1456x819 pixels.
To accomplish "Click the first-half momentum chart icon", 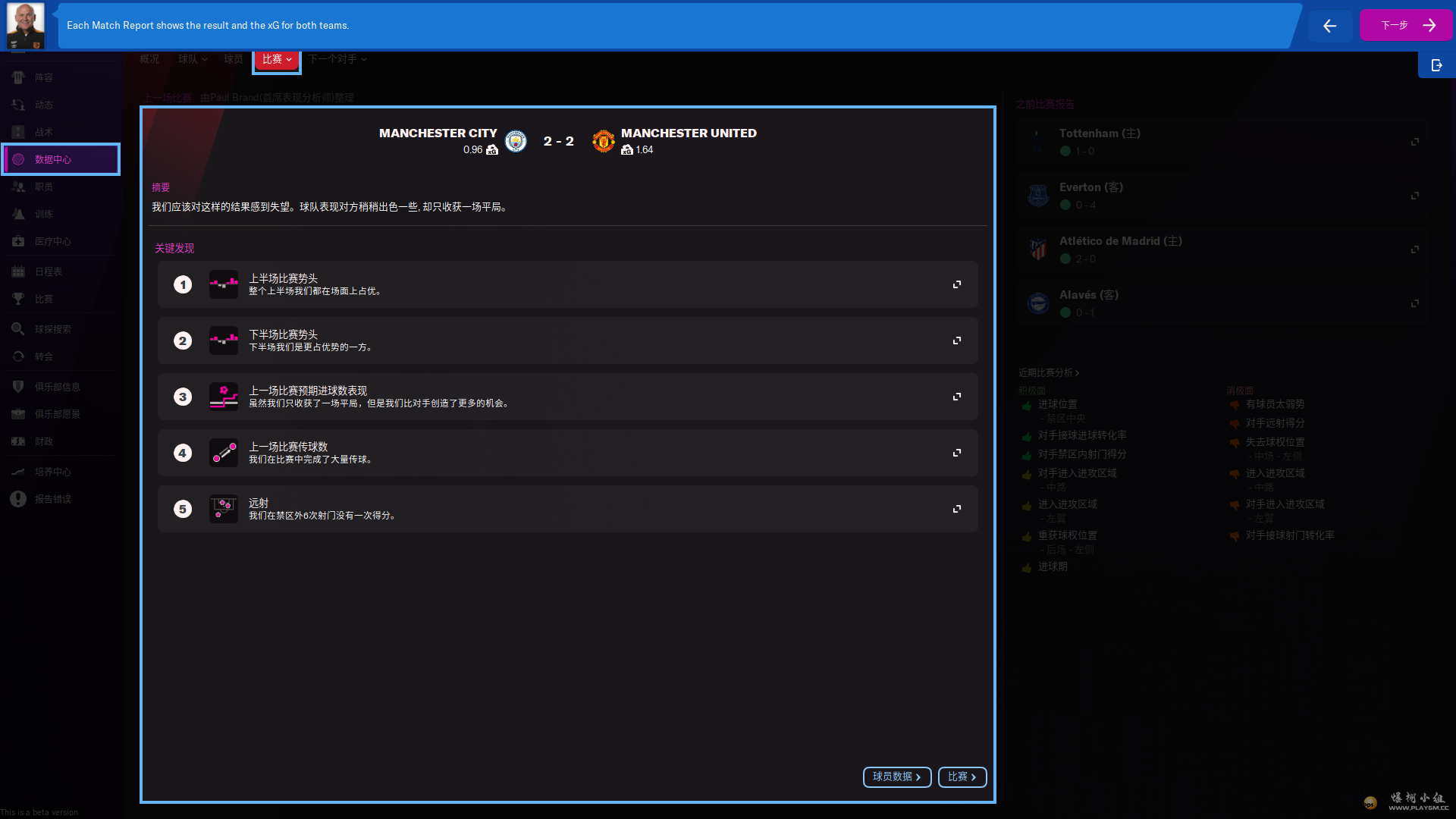I will click(224, 284).
